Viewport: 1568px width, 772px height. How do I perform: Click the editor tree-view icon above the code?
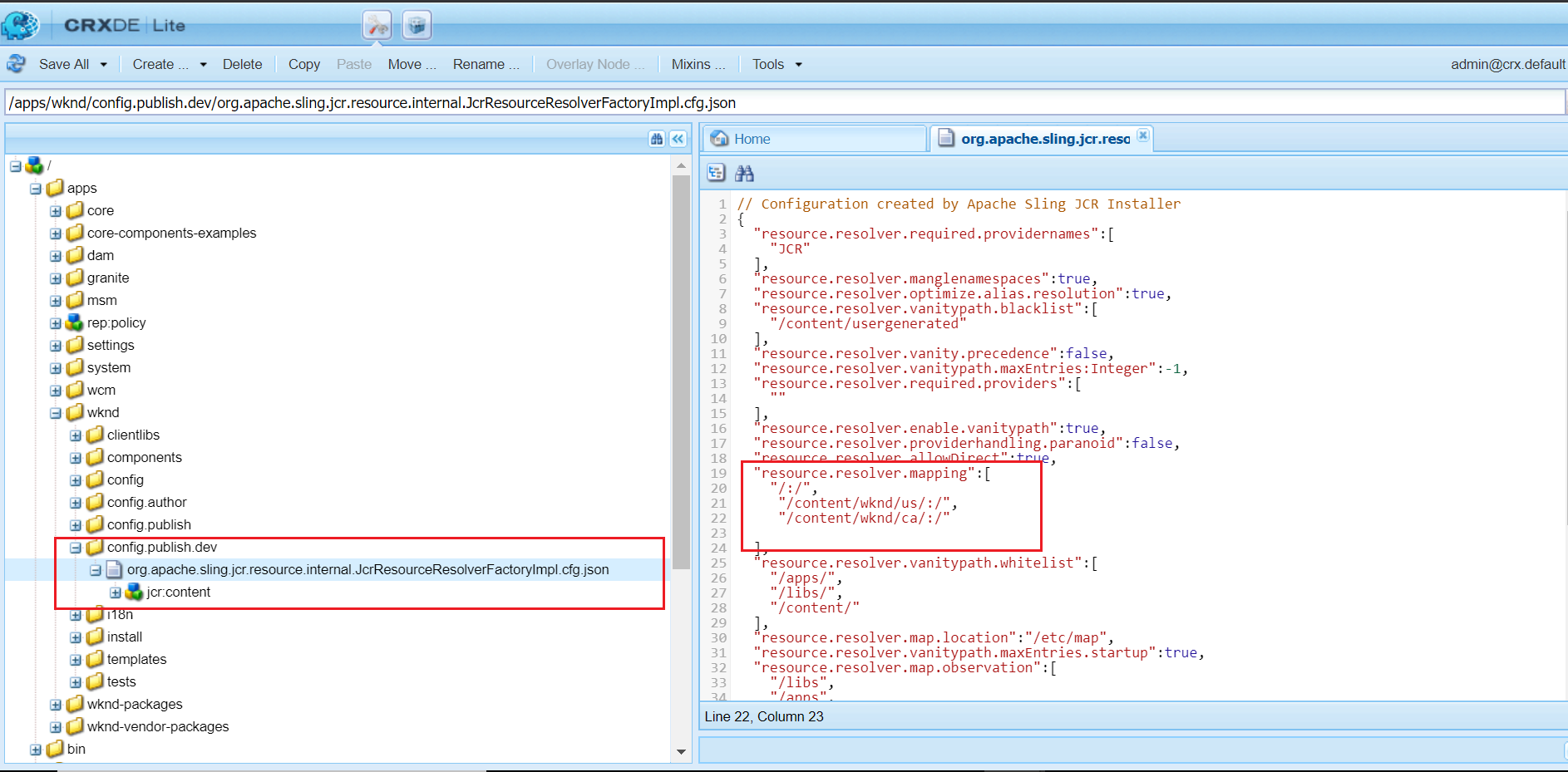[x=716, y=173]
